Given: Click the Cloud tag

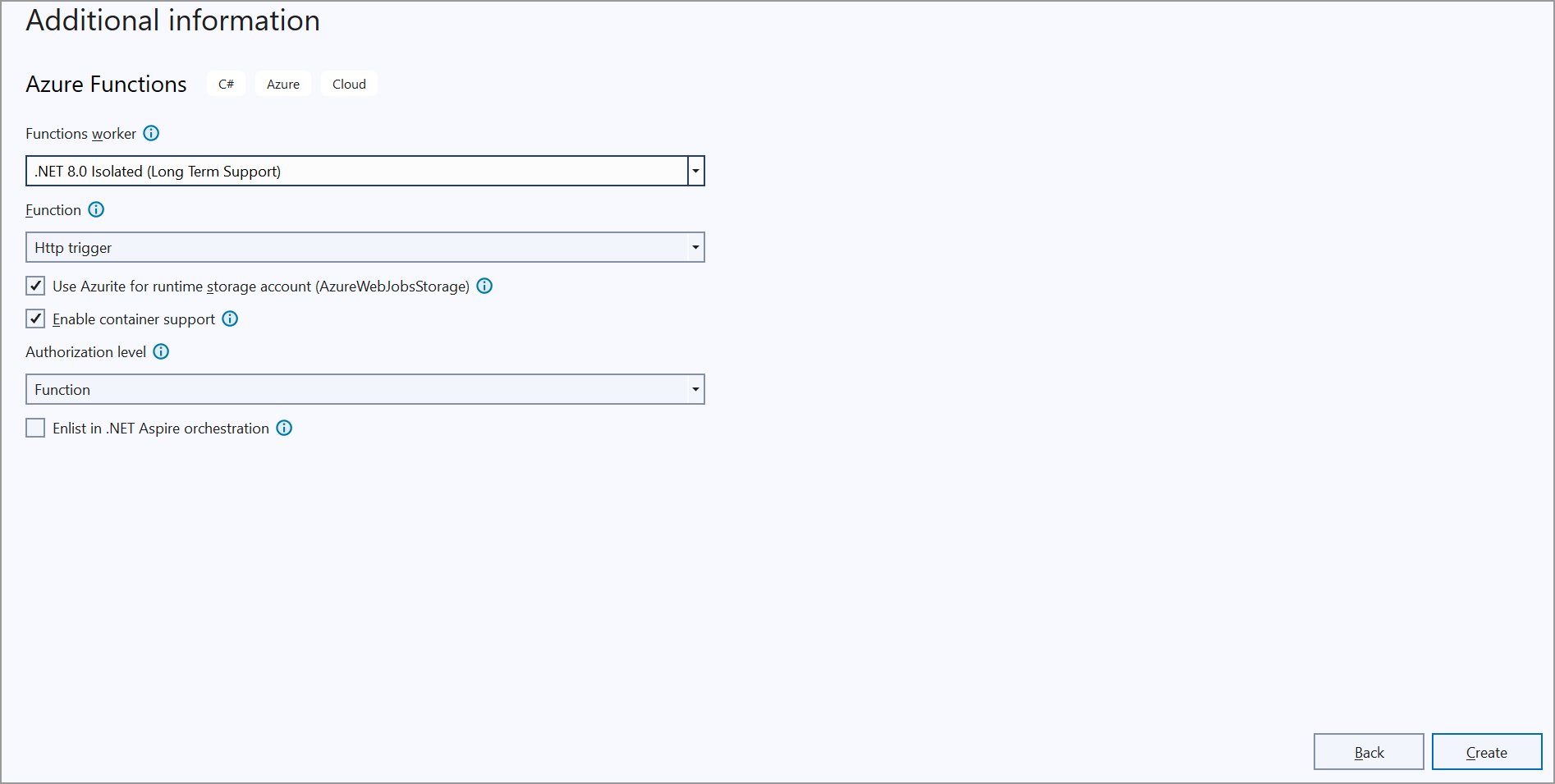Looking at the screenshot, I should pyautogui.click(x=349, y=84).
